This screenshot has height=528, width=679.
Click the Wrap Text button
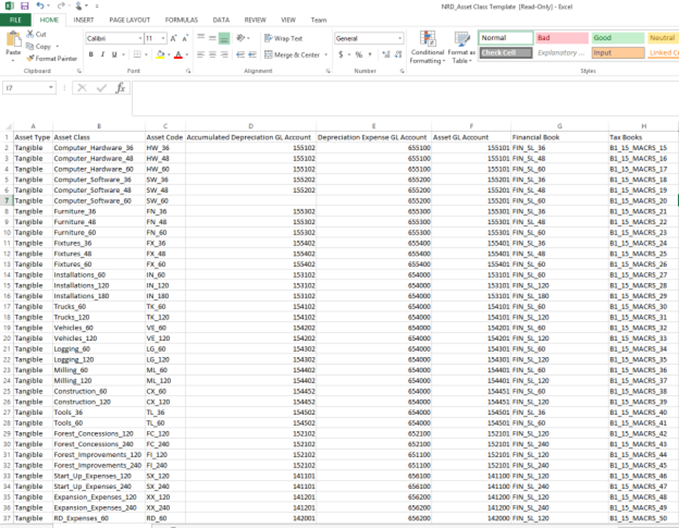[283, 38]
